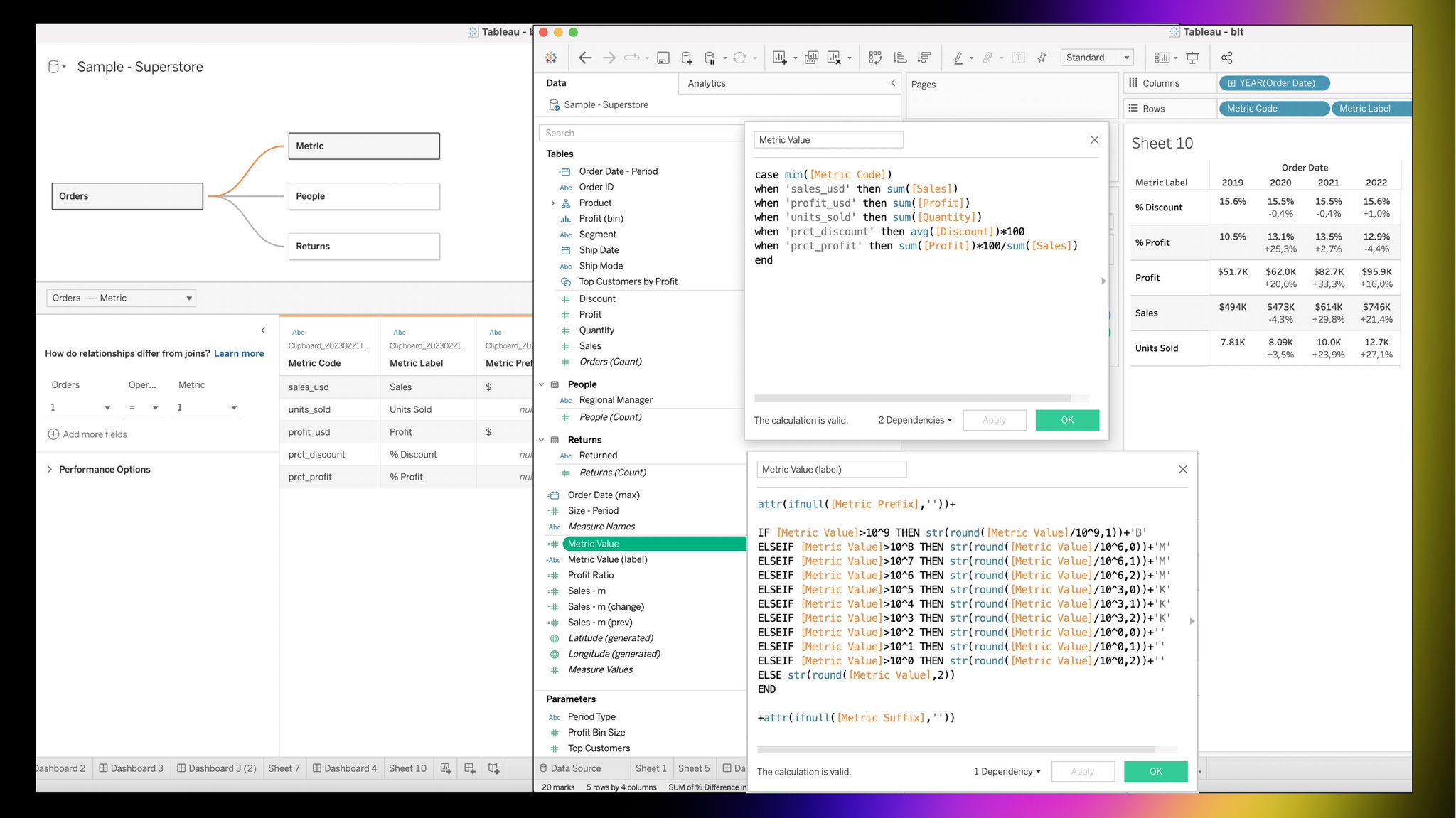The image size is (1456, 818).
Task: Switch to the Analytics tab
Action: click(x=707, y=84)
